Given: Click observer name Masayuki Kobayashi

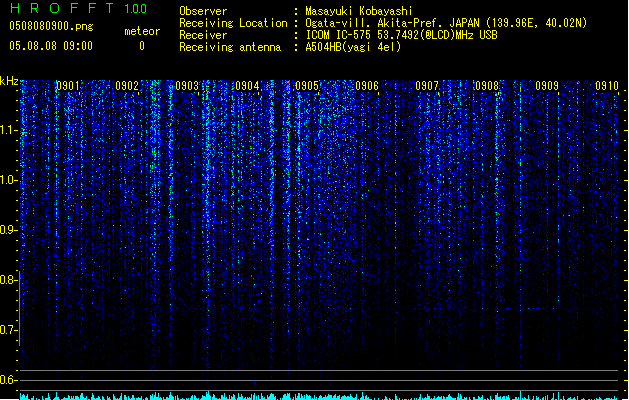Looking at the screenshot, I should (359, 11).
